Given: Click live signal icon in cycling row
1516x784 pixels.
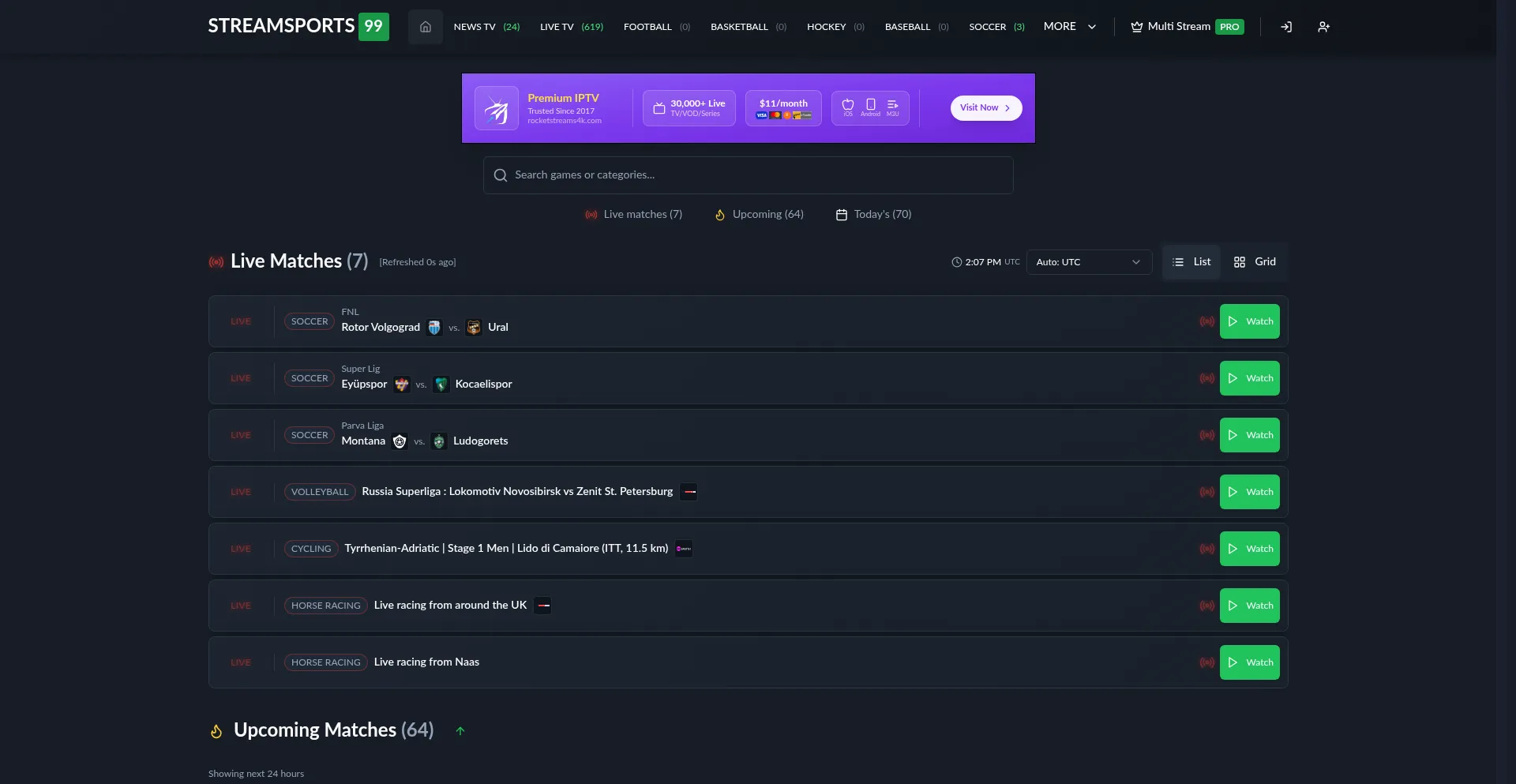Looking at the screenshot, I should click(1207, 549).
